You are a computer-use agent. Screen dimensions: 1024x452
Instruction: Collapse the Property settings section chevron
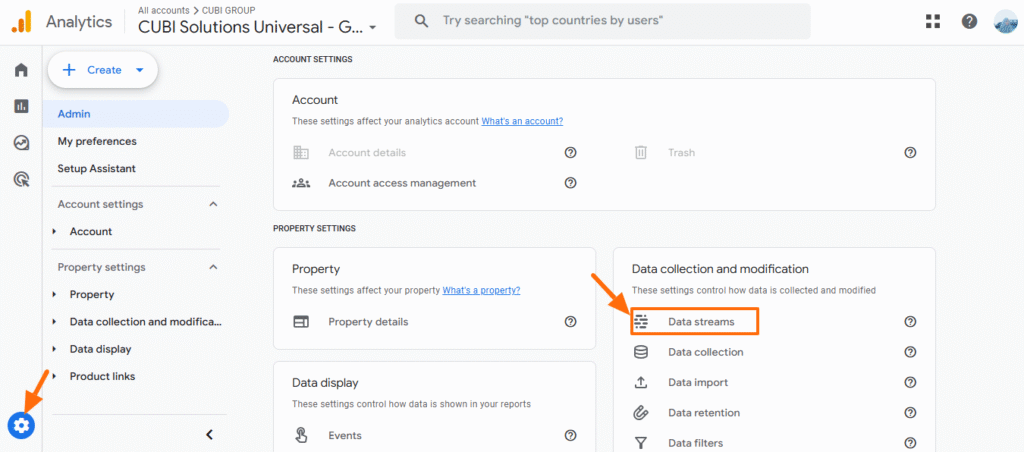pos(212,267)
